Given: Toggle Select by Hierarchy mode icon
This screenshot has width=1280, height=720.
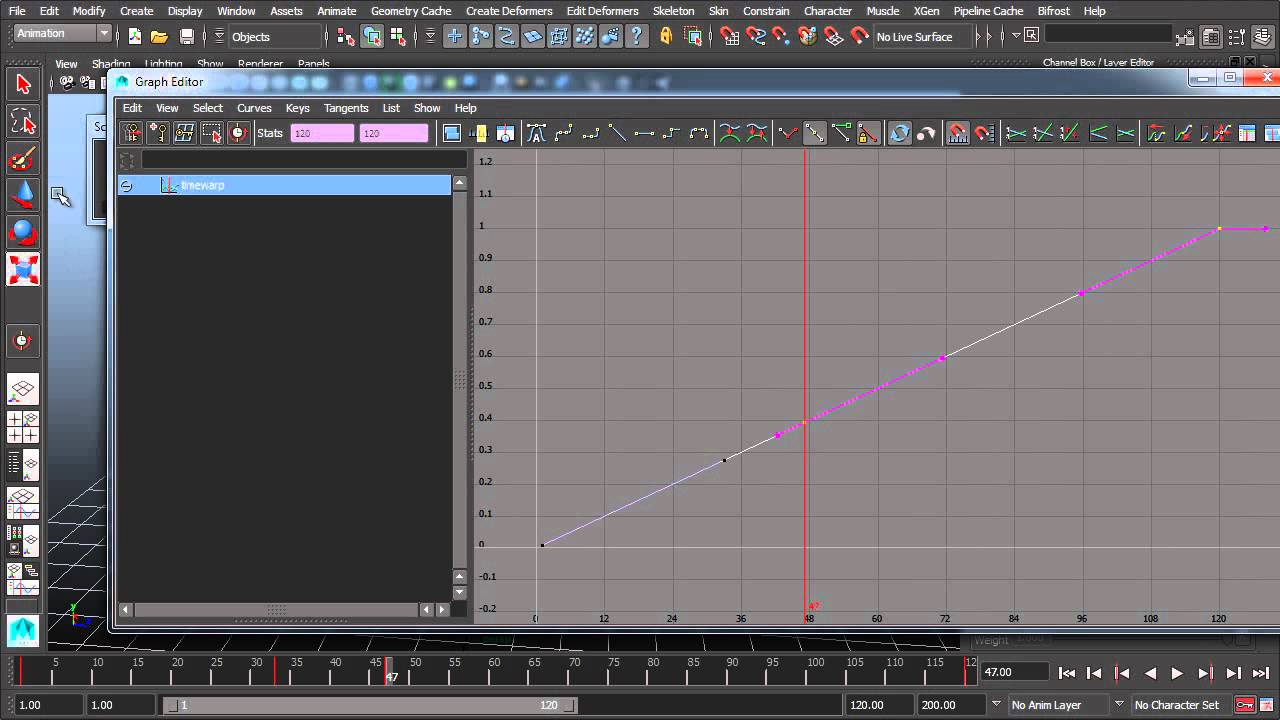Looking at the screenshot, I should [346, 36].
